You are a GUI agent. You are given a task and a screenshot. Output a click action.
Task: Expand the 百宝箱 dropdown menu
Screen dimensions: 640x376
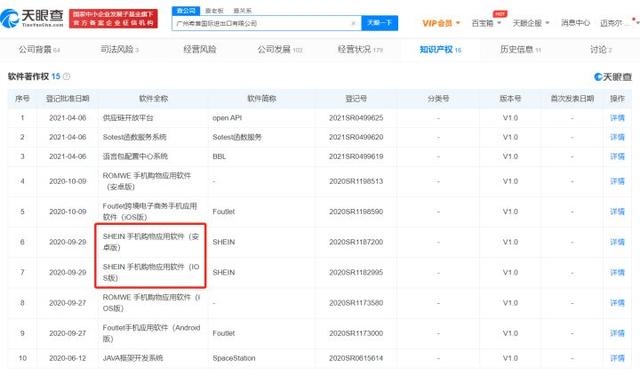click(486, 23)
